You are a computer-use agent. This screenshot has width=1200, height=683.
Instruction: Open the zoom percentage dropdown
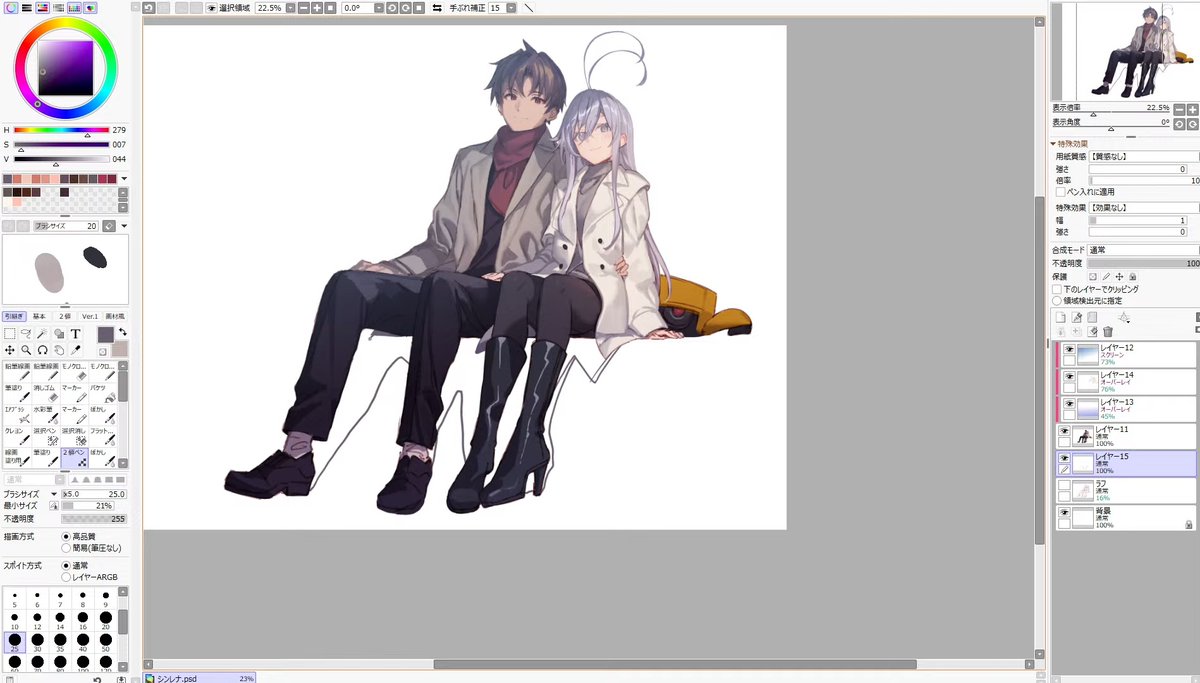289,8
